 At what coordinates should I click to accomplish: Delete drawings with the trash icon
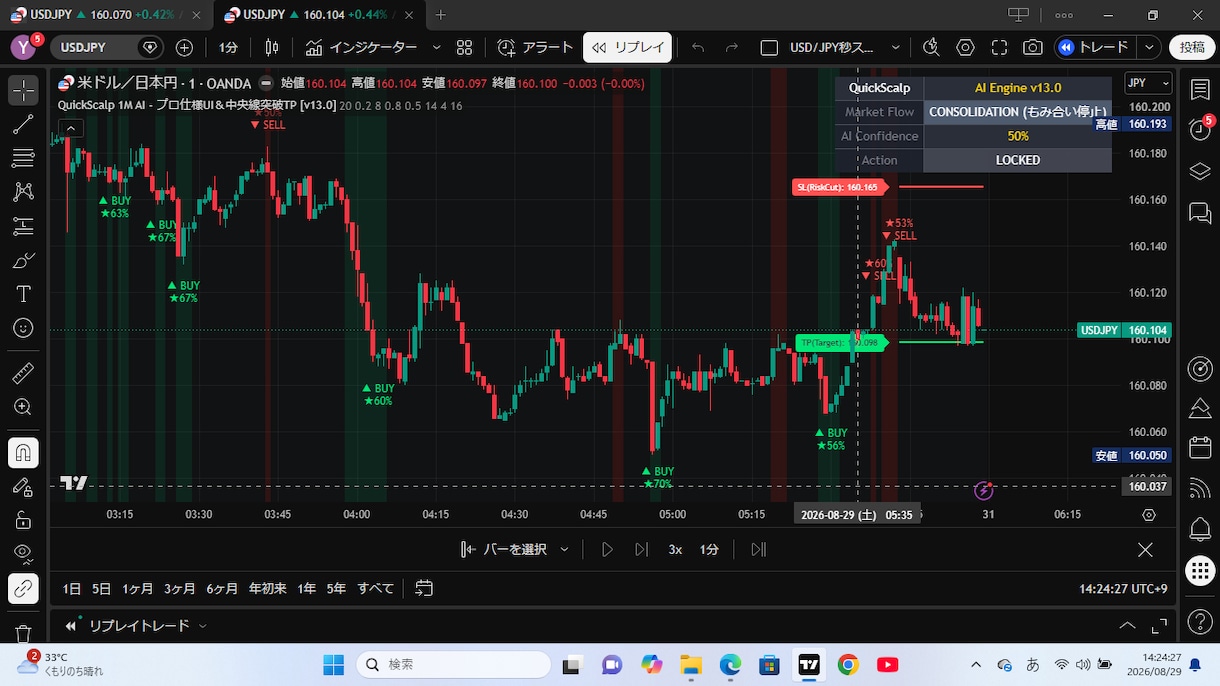(x=23, y=634)
